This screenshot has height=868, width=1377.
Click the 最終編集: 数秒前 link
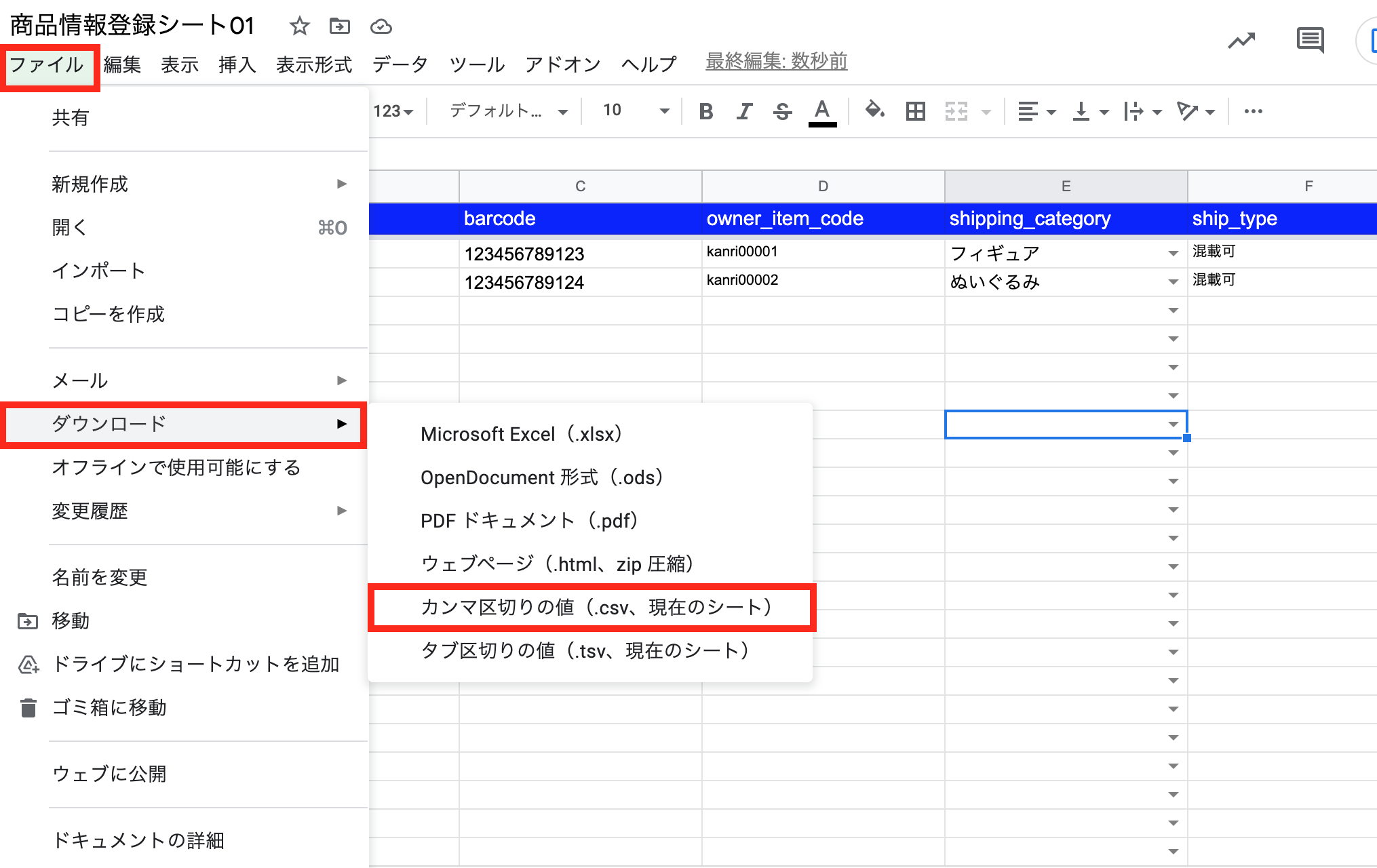(x=776, y=62)
